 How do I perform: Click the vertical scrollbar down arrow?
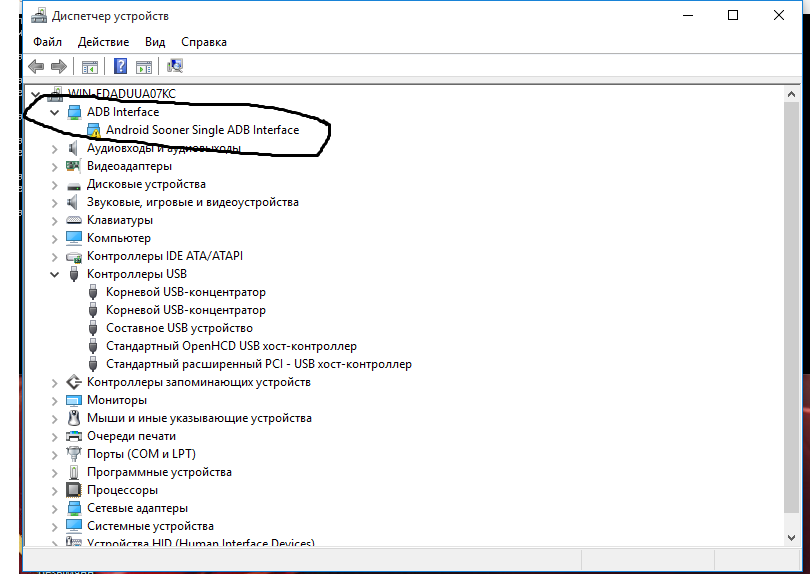coord(792,539)
